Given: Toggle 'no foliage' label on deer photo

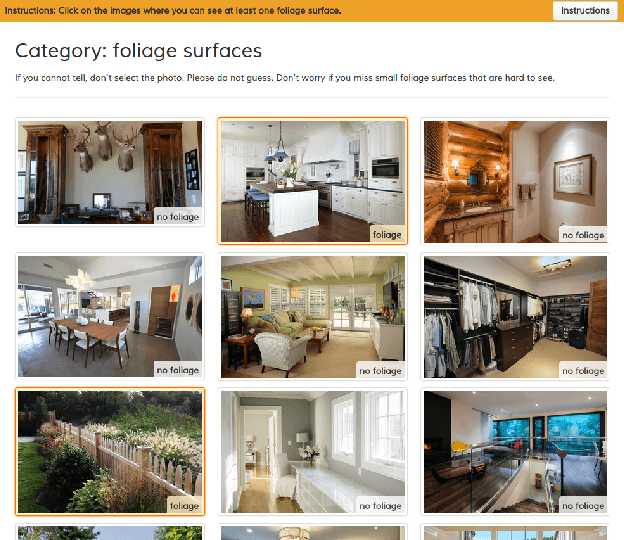Looking at the screenshot, I should tap(177, 216).
